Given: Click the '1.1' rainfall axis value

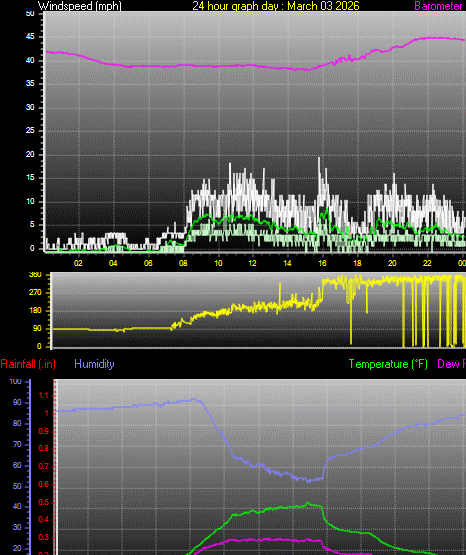Looking at the screenshot, I should [x=43, y=396].
